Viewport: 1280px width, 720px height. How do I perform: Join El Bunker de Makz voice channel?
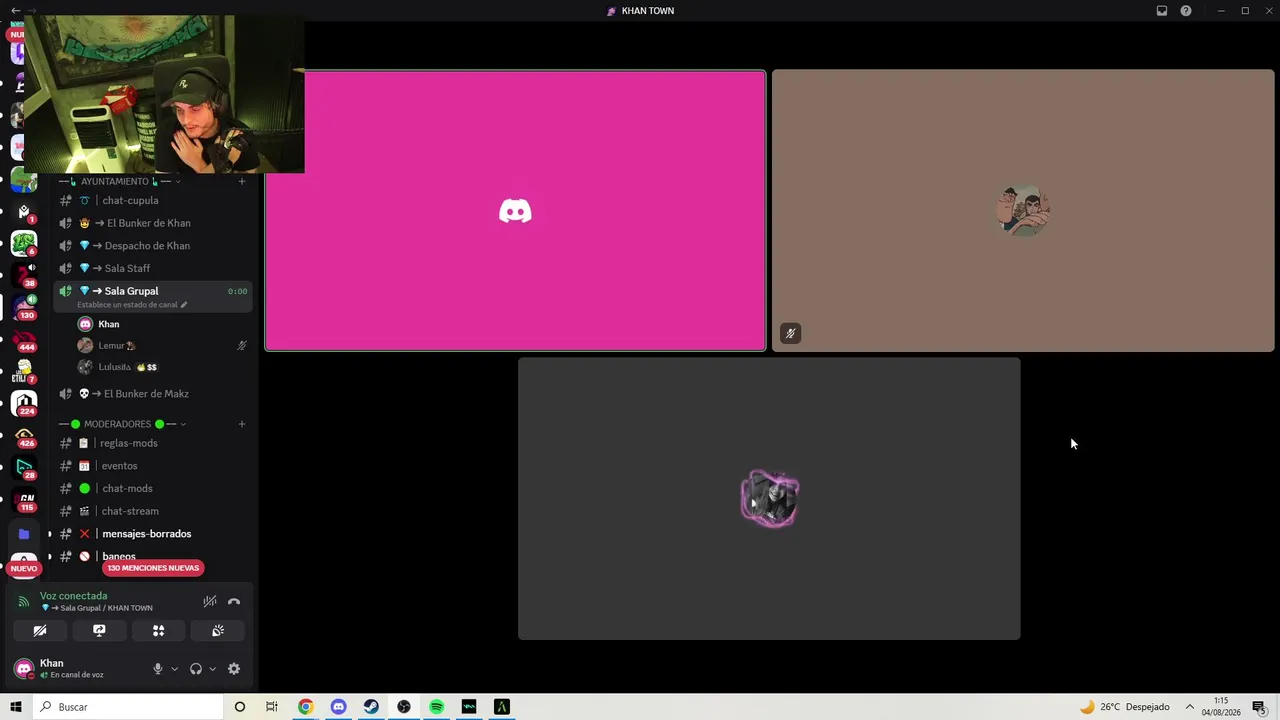click(152, 394)
